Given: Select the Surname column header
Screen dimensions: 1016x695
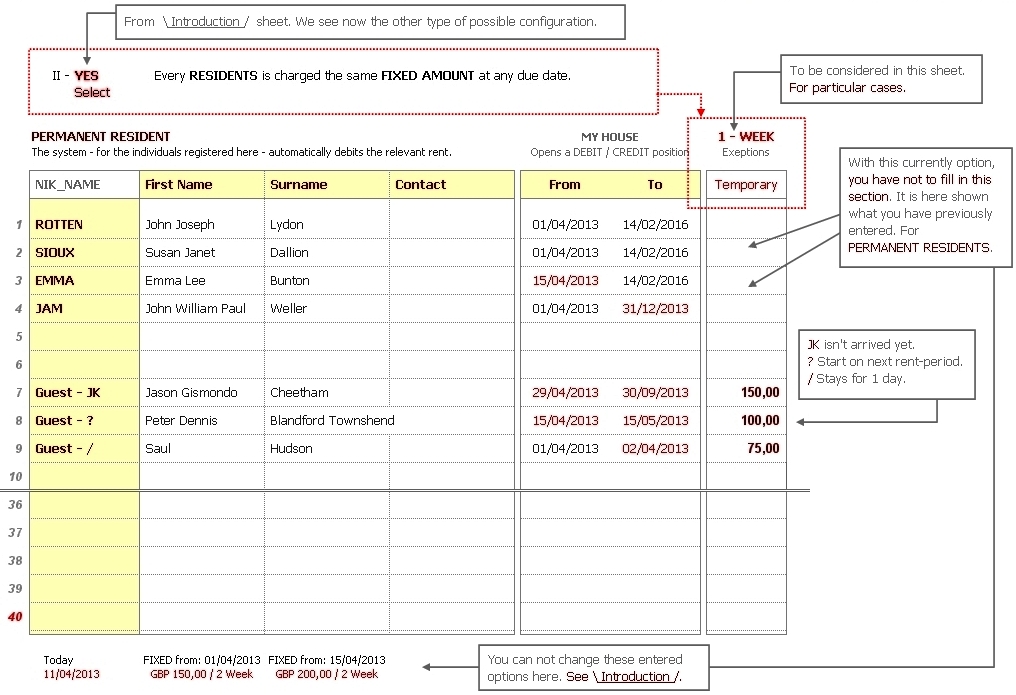Looking at the screenshot, I should point(327,185).
